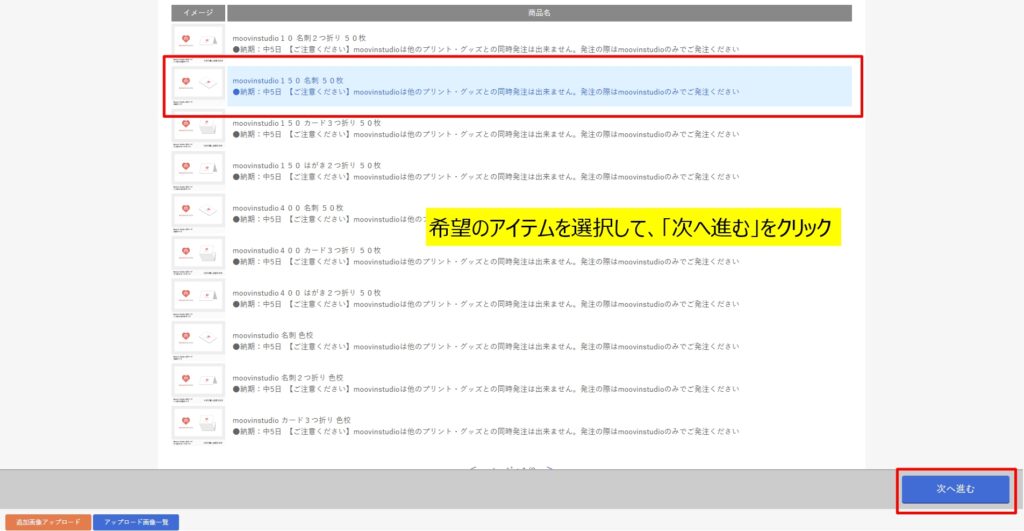Click thumbnail of moovinstudio 10 名刺2つ折り 50枚
The height and width of the screenshot is (531, 1024).
198,42
